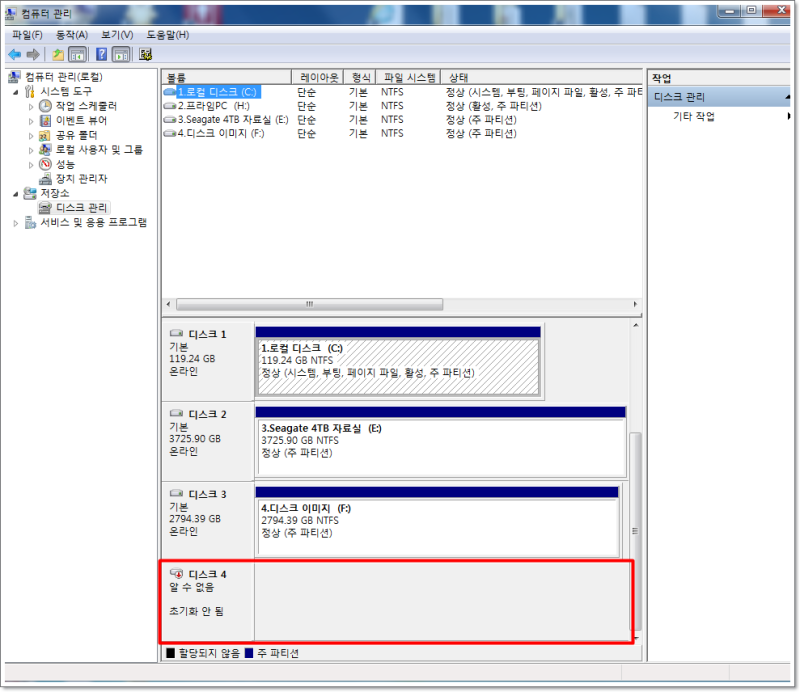Screen dimensions: 800x692
Task: Click the last toolbar settings icon
Action: [145, 54]
